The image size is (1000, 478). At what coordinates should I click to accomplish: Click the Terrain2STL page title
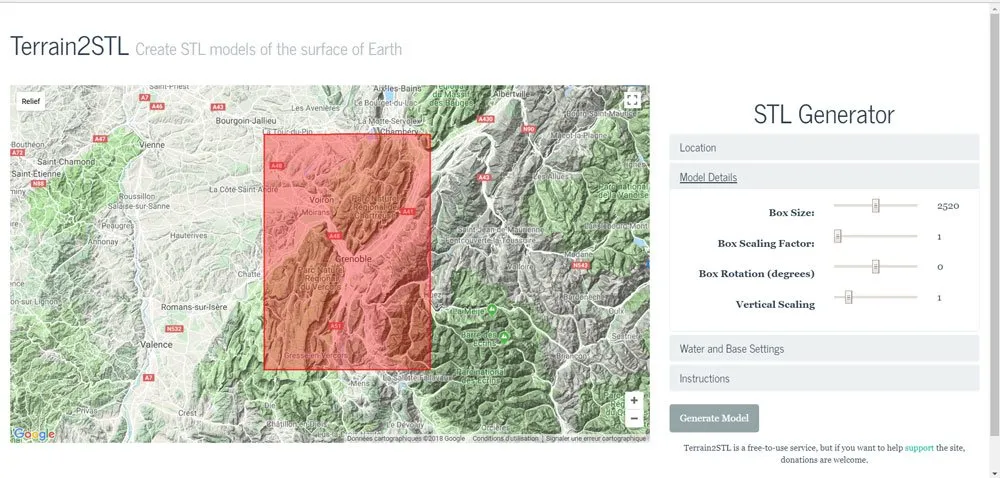pyautogui.click(x=70, y=47)
